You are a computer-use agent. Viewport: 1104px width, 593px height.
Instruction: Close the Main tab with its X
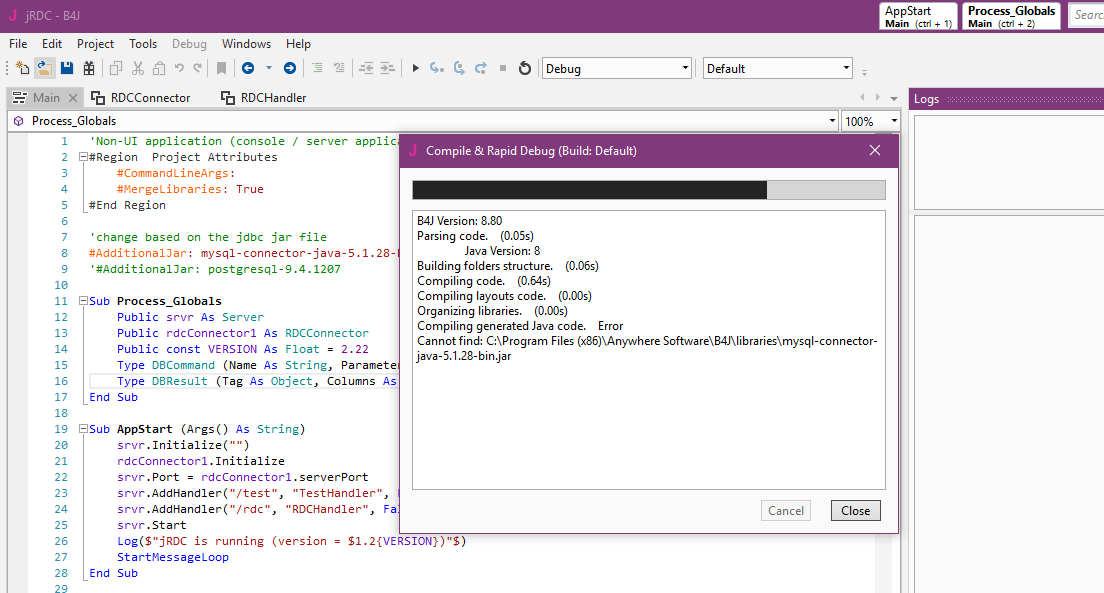pyautogui.click(x=72, y=98)
